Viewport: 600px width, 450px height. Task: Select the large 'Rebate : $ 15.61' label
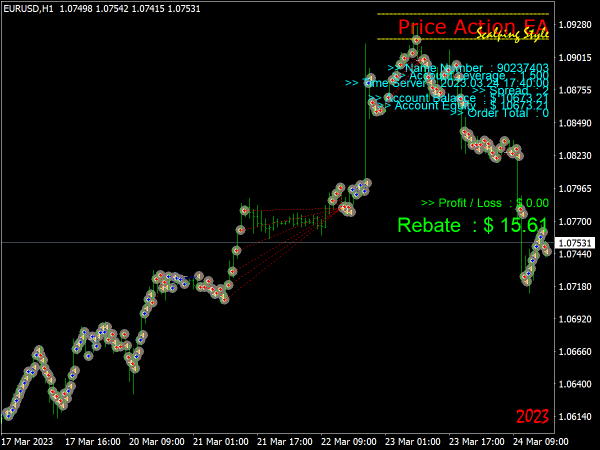[x=473, y=225]
